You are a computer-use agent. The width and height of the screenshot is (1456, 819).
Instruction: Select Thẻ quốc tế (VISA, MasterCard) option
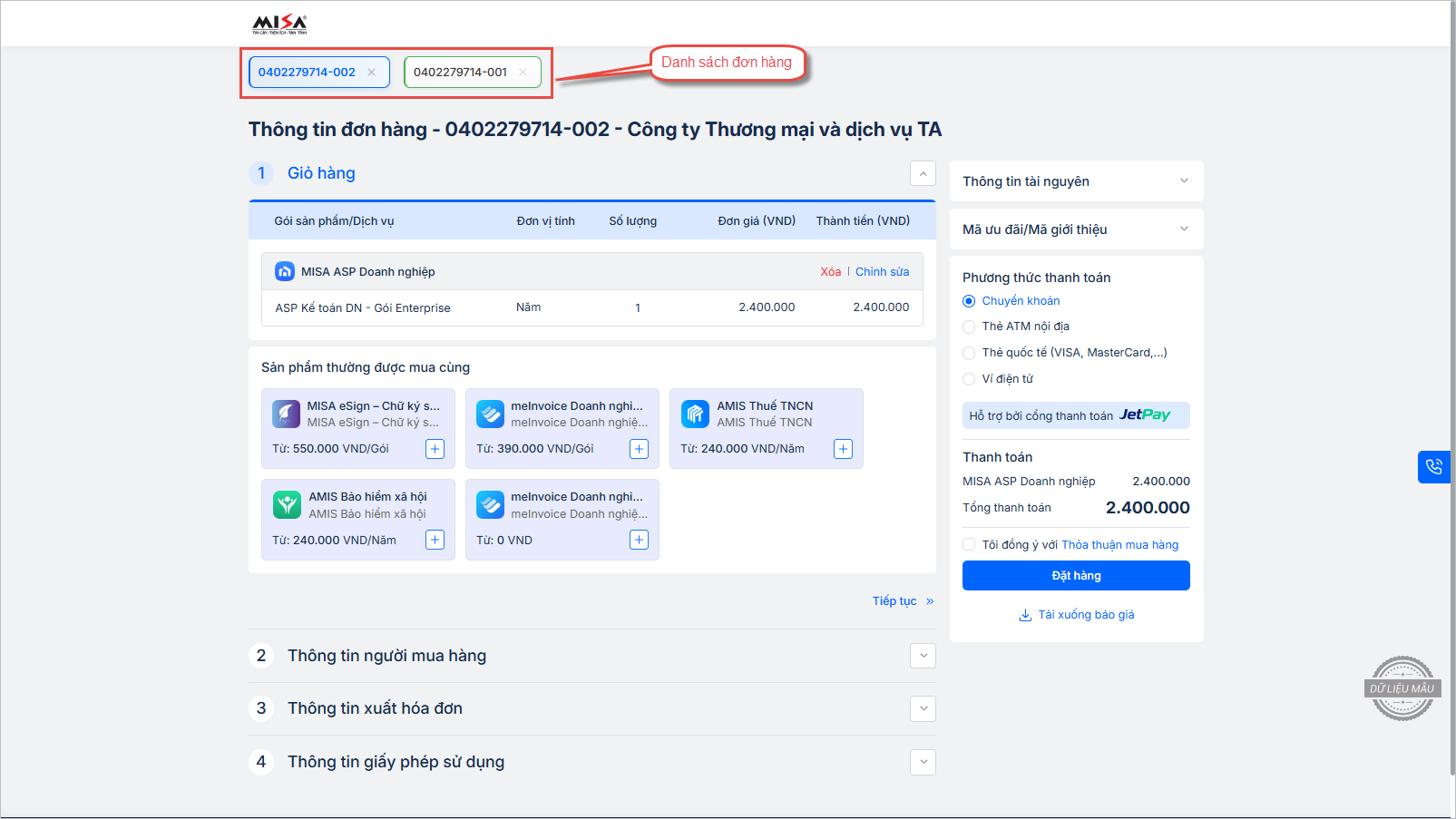(969, 353)
